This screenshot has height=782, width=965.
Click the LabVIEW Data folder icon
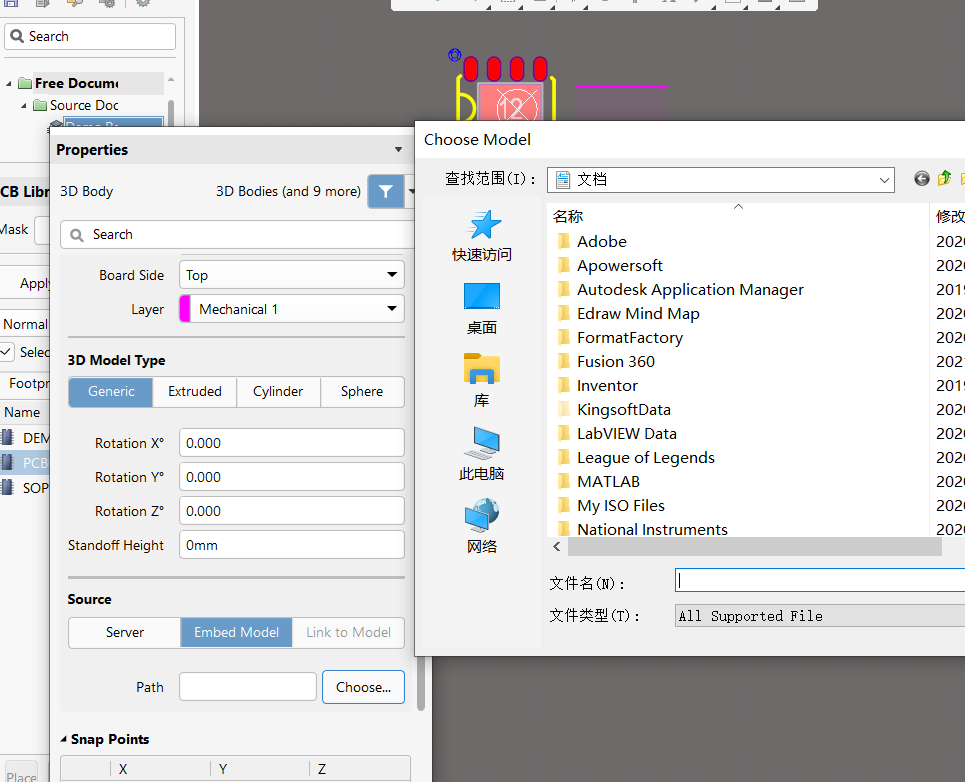tap(564, 433)
